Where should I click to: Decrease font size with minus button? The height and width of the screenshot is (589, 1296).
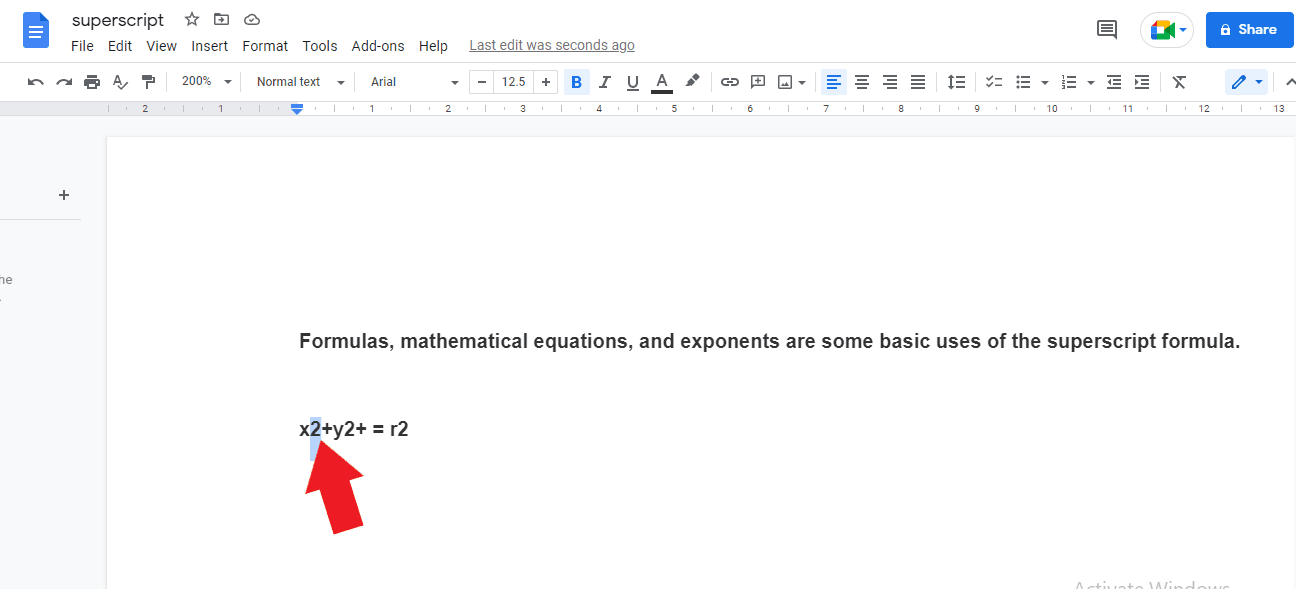482,82
